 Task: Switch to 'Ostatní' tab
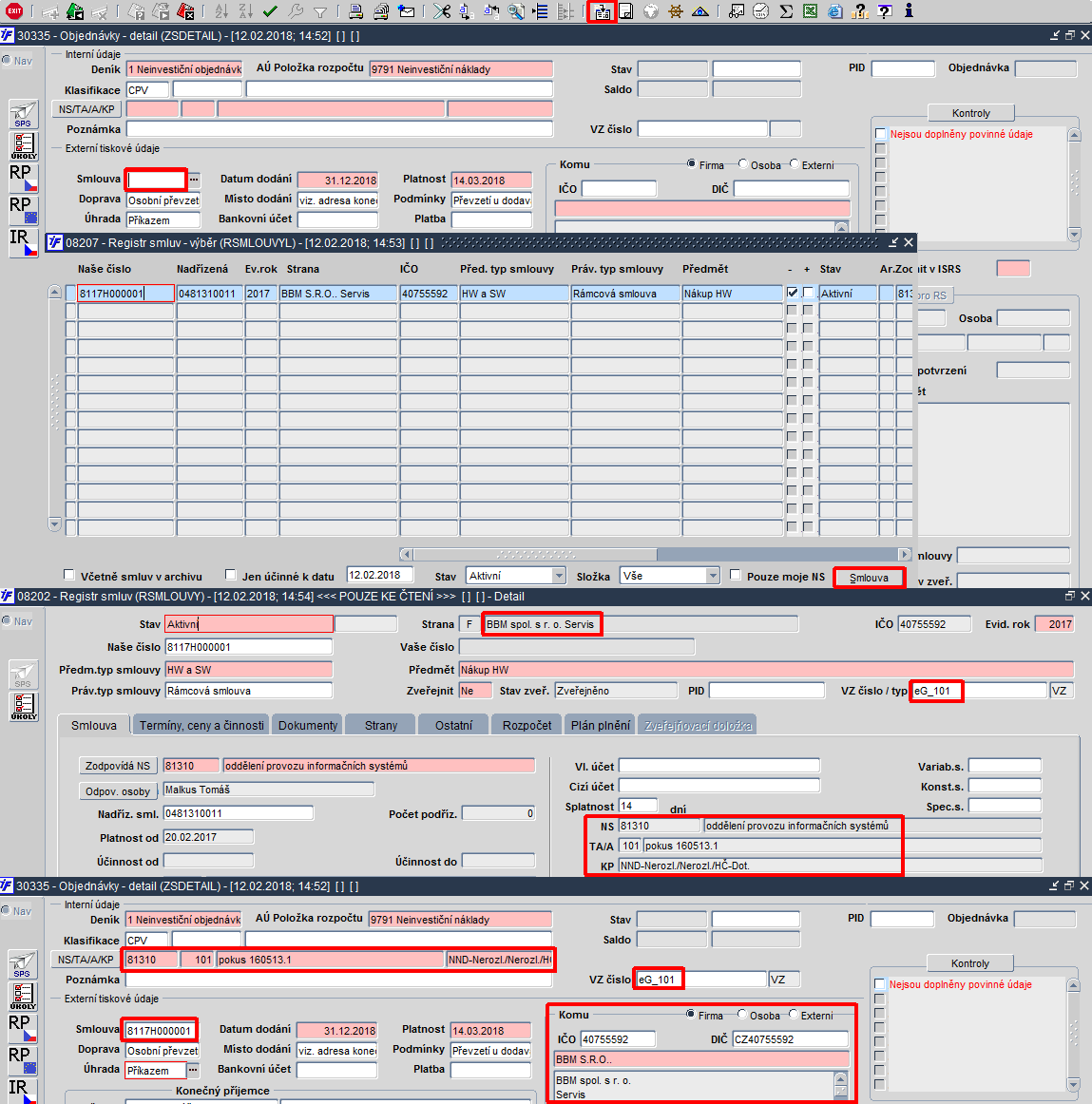pyautogui.click(x=453, y=725)
